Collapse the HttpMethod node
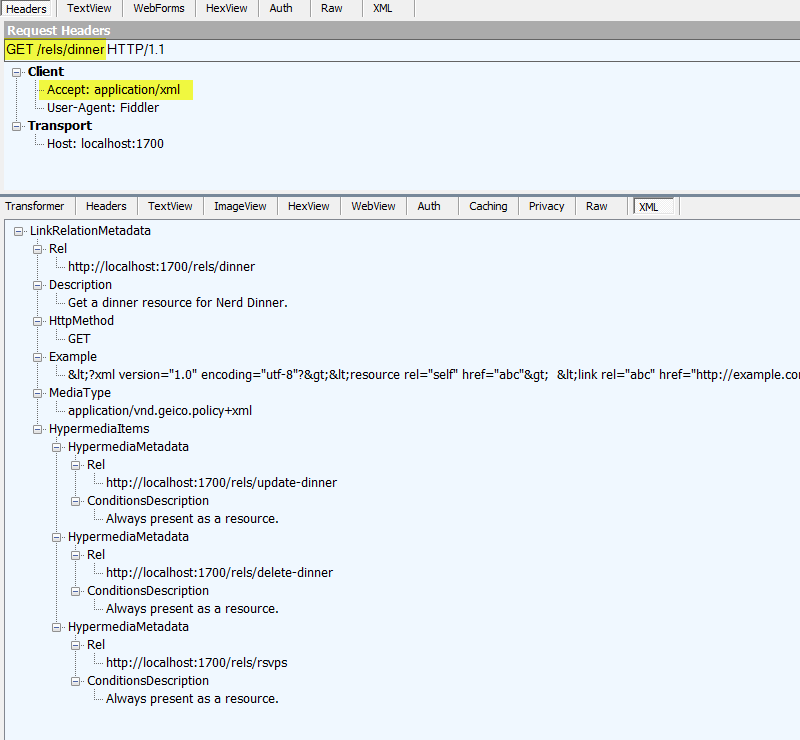The width and height of the screenshot is (800, 740). click(x=38, y=322)
